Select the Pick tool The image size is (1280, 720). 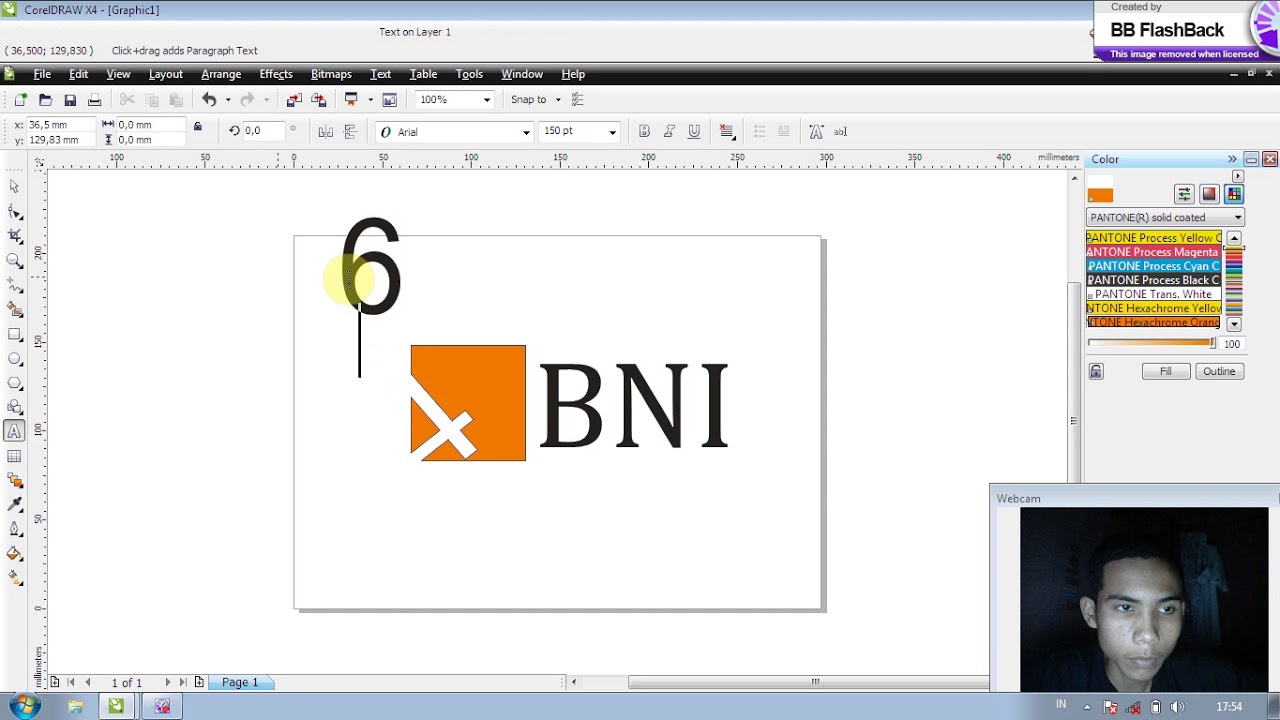14,187
